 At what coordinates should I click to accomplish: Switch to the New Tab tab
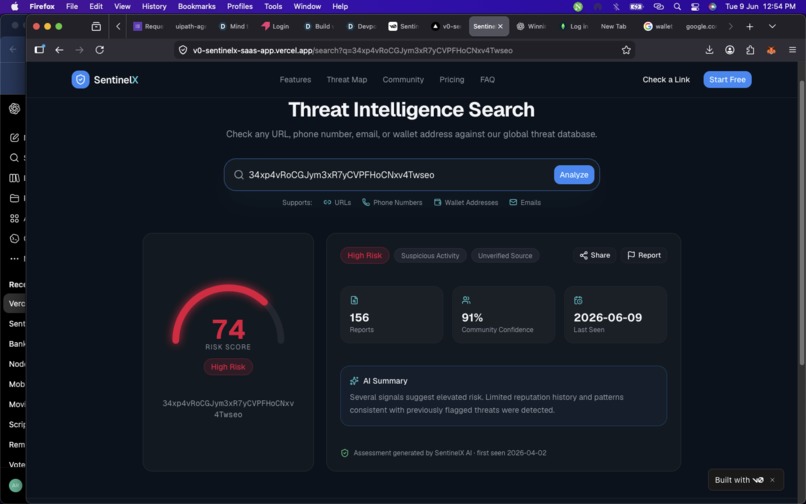coord(613,26)
